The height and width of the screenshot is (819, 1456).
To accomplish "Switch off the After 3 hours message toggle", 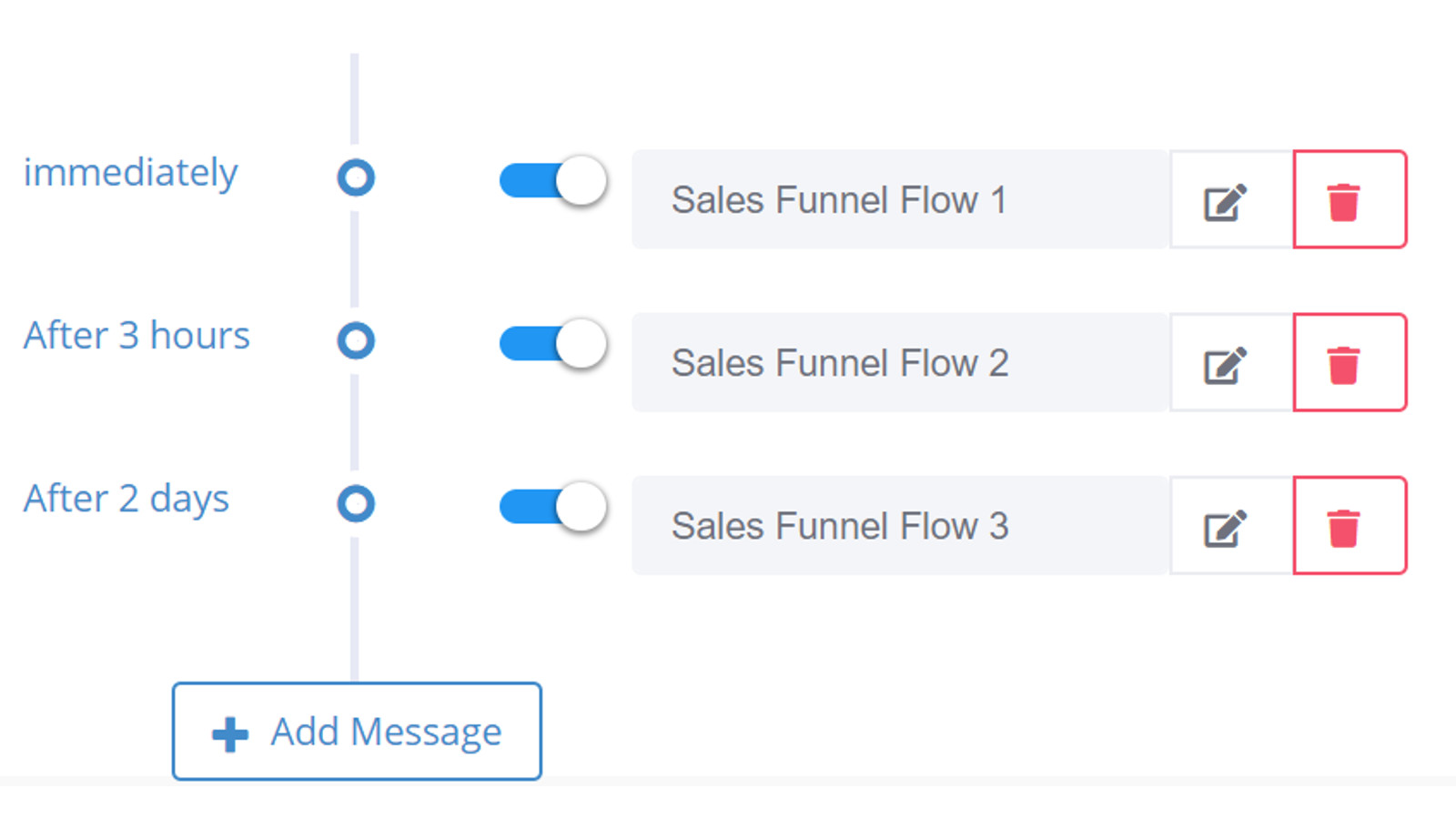I will click(x=553, y=344).
